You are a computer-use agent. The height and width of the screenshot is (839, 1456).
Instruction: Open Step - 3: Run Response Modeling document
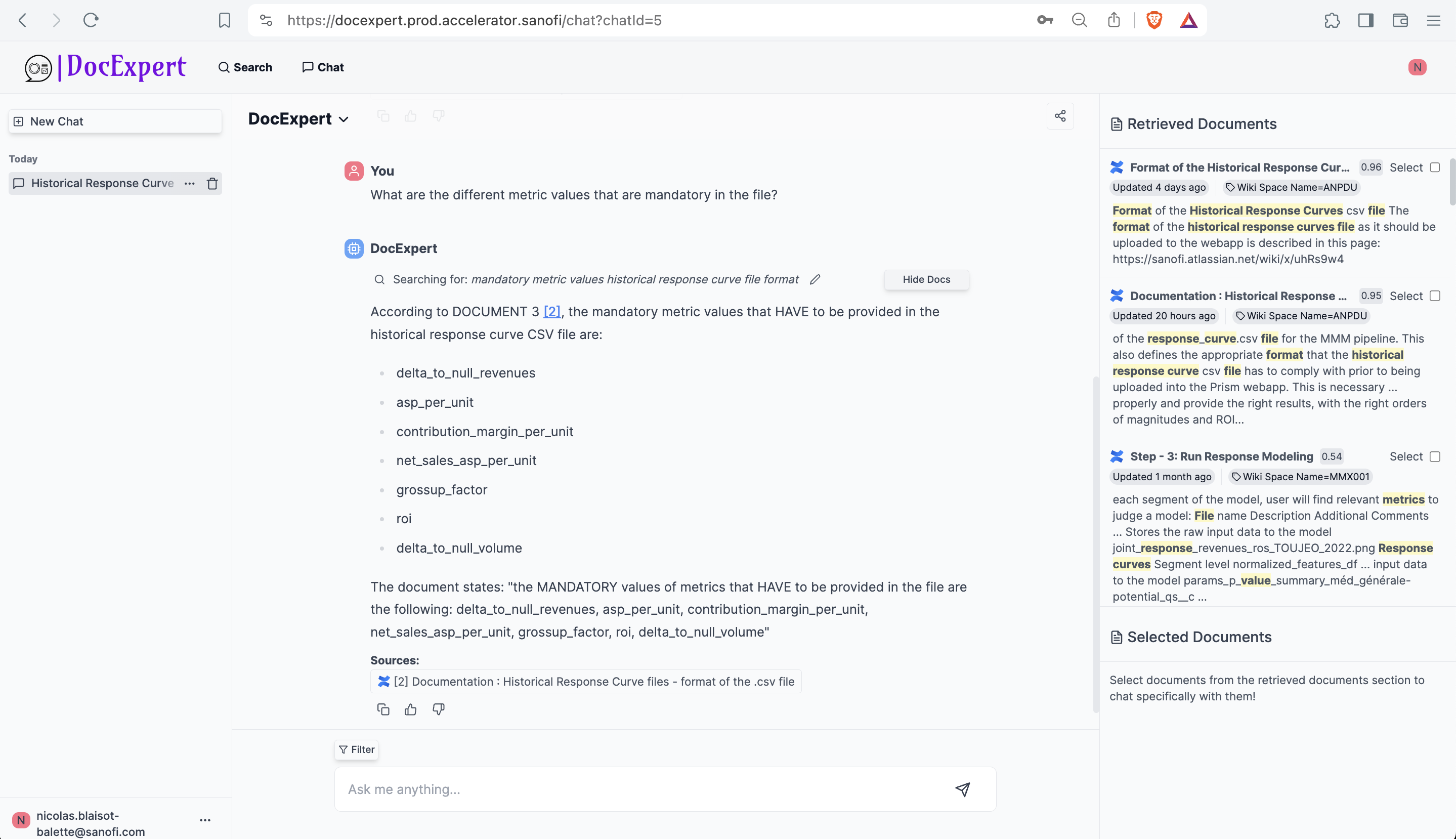click(1222, 457)
